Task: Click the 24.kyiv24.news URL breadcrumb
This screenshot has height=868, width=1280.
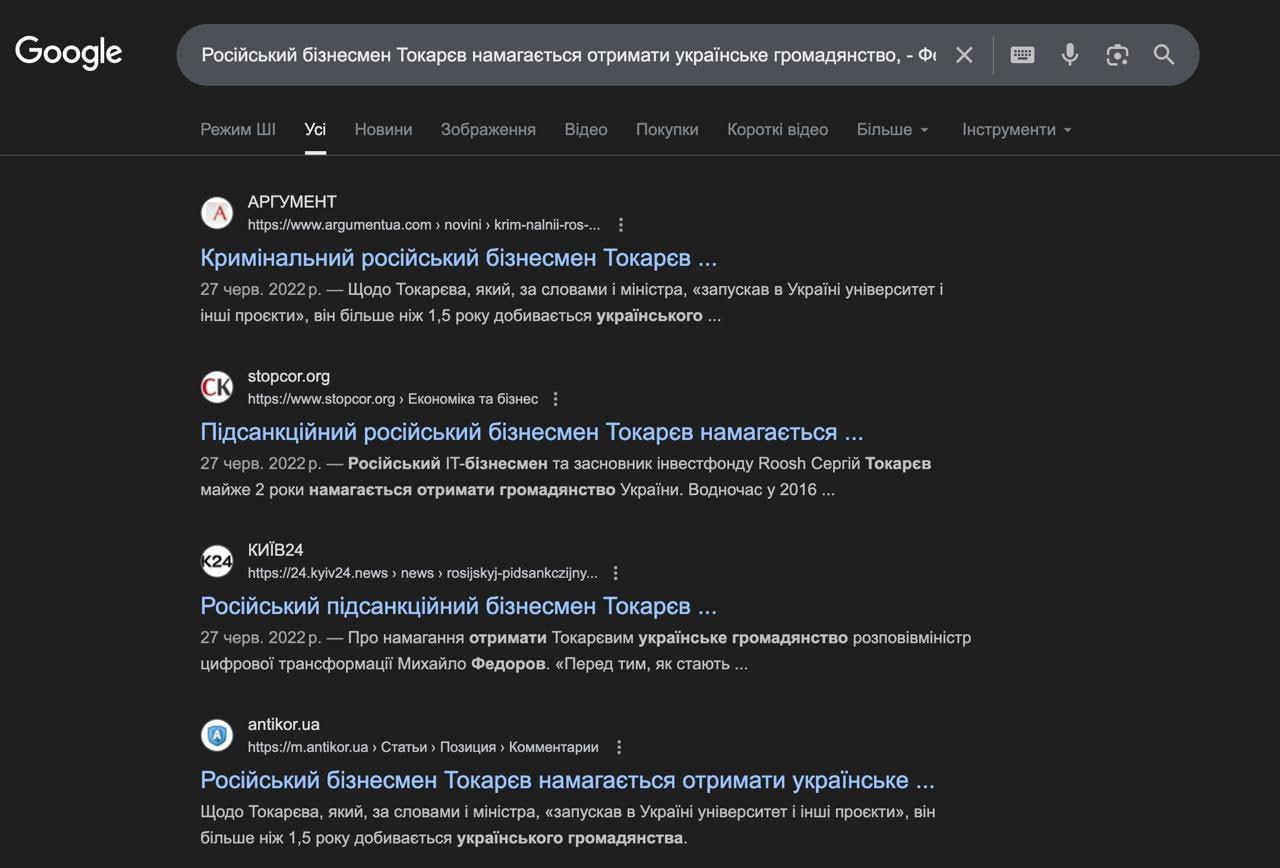Action: click(x=422, y=573)
